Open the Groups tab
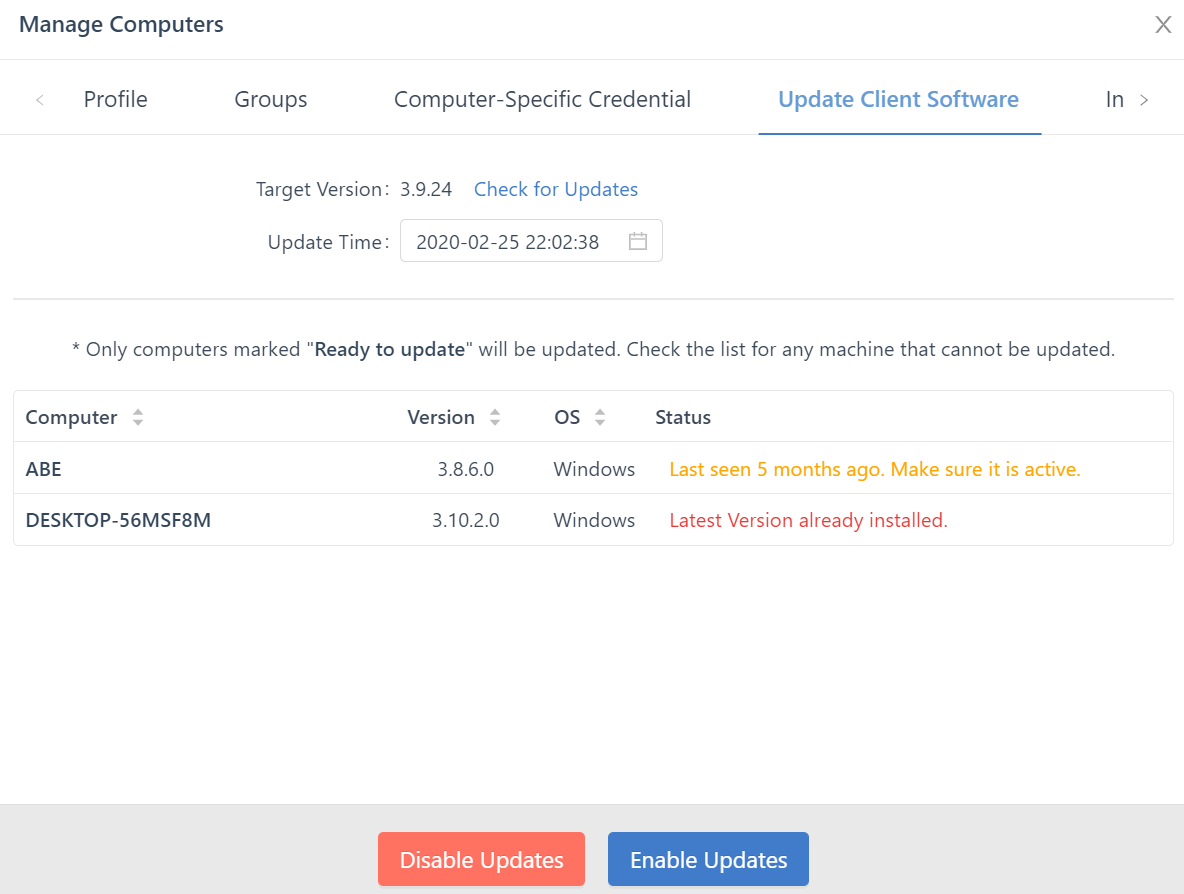 270,99
